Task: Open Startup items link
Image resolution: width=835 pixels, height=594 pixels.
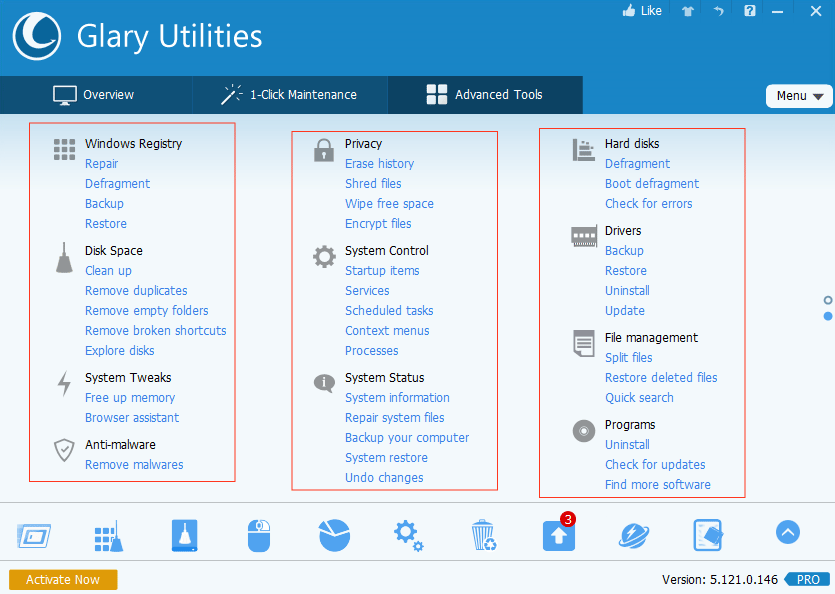Action: pyautogui.click(x=382, y=271)
